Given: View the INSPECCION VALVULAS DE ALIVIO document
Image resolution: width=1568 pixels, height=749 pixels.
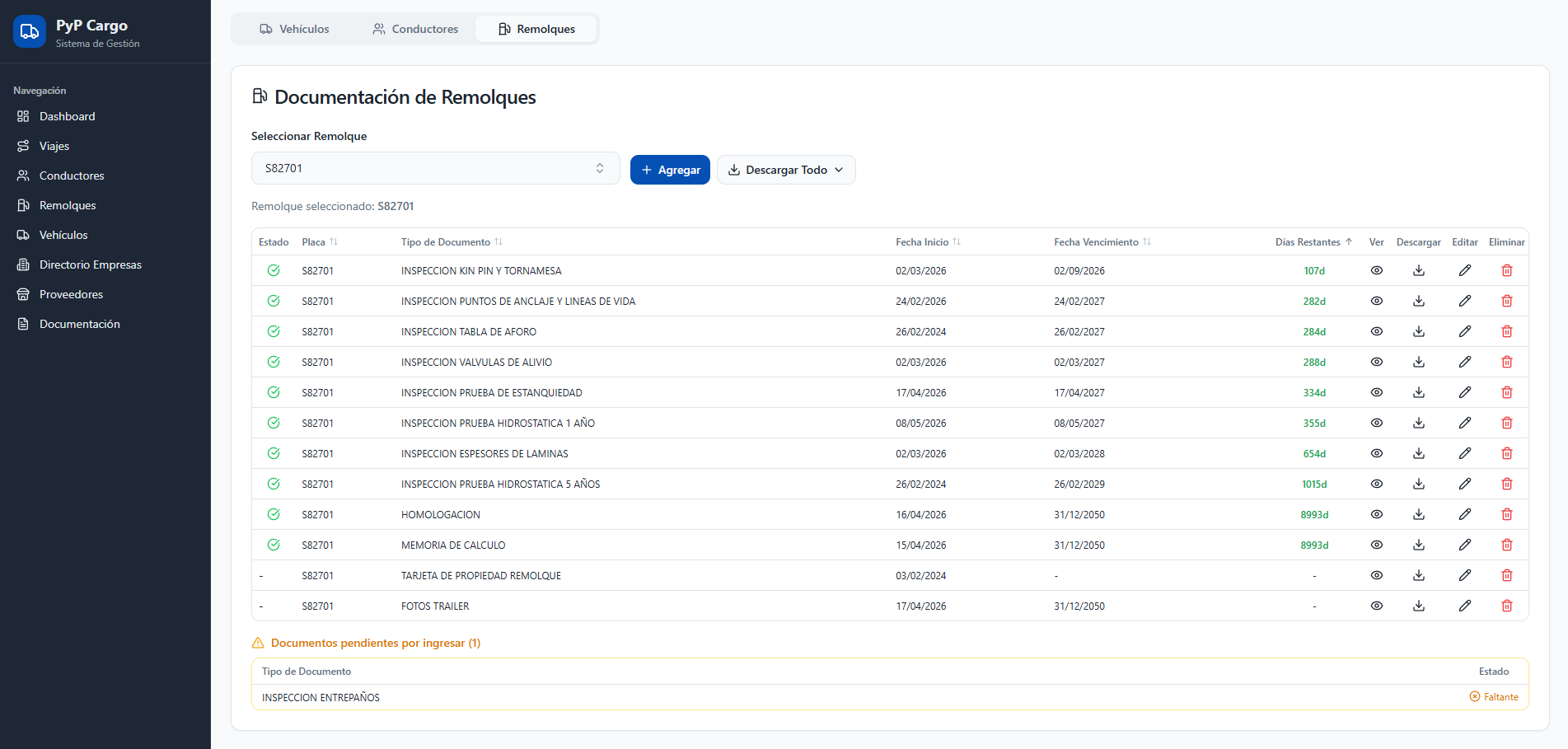Looking at the screenshot, I should tap(1376, 362).
